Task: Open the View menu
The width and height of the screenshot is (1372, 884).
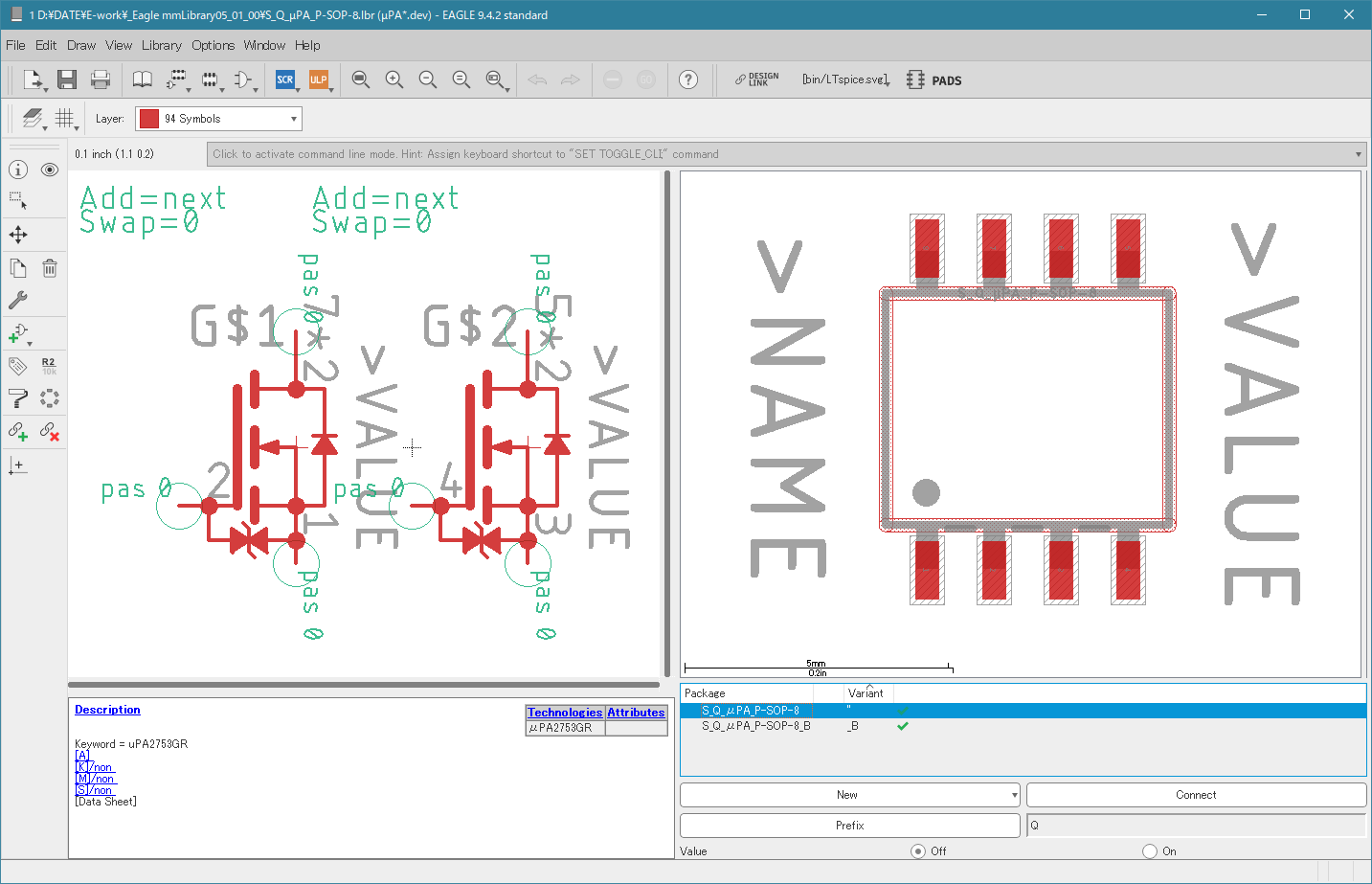Action: tap(119, 45)
